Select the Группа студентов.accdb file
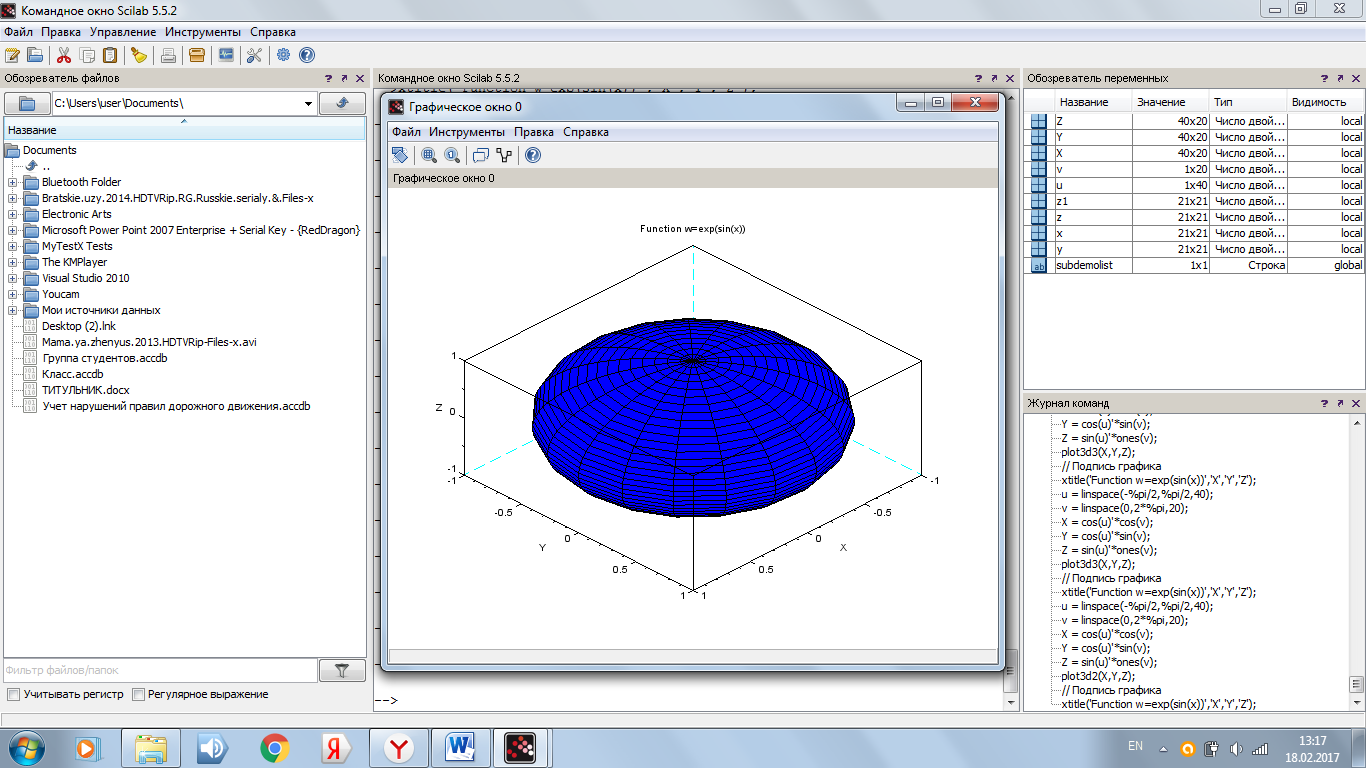 104,358
